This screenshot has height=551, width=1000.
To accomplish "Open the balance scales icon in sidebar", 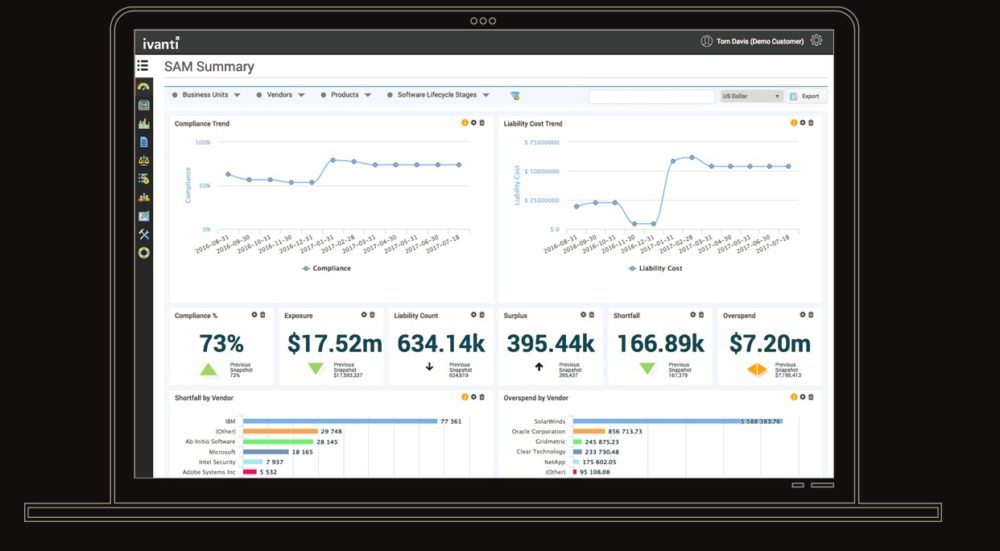I will pyautogui.click(x=143, y=159).
